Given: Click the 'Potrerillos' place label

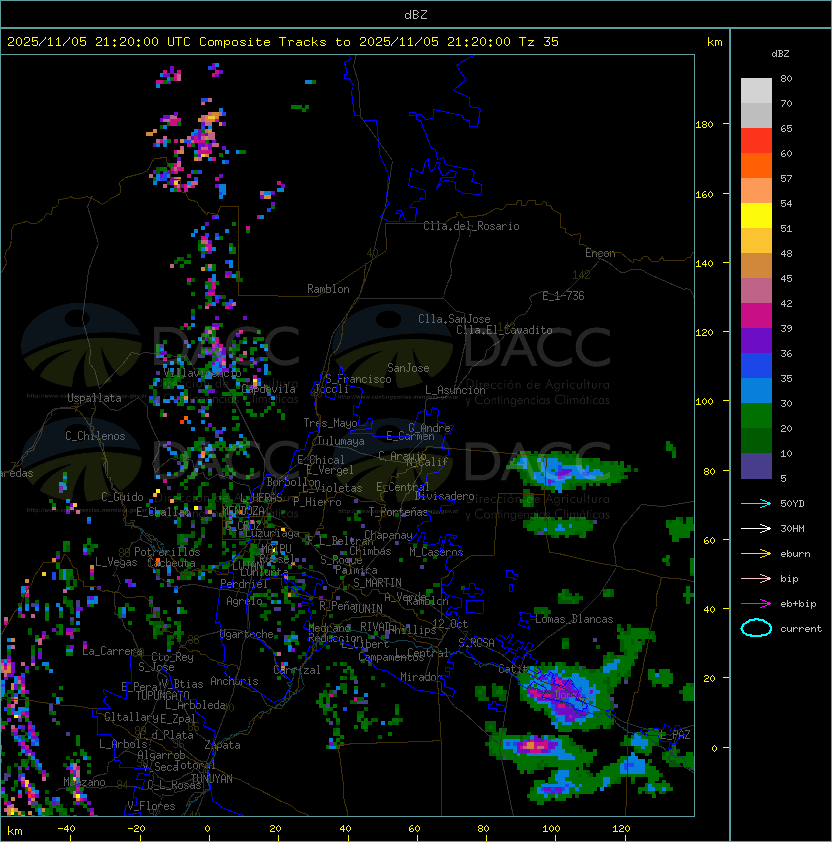Looking at the screenshot, I should click(x=167, y=552).
